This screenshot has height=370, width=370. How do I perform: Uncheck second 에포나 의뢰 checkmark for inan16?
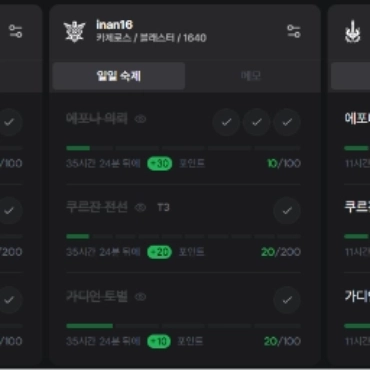point(257,122)
